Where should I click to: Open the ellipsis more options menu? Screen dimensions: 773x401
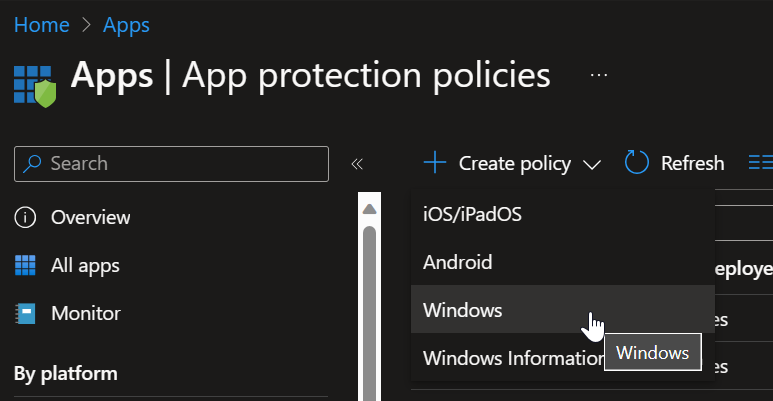(x=599, y=76)
